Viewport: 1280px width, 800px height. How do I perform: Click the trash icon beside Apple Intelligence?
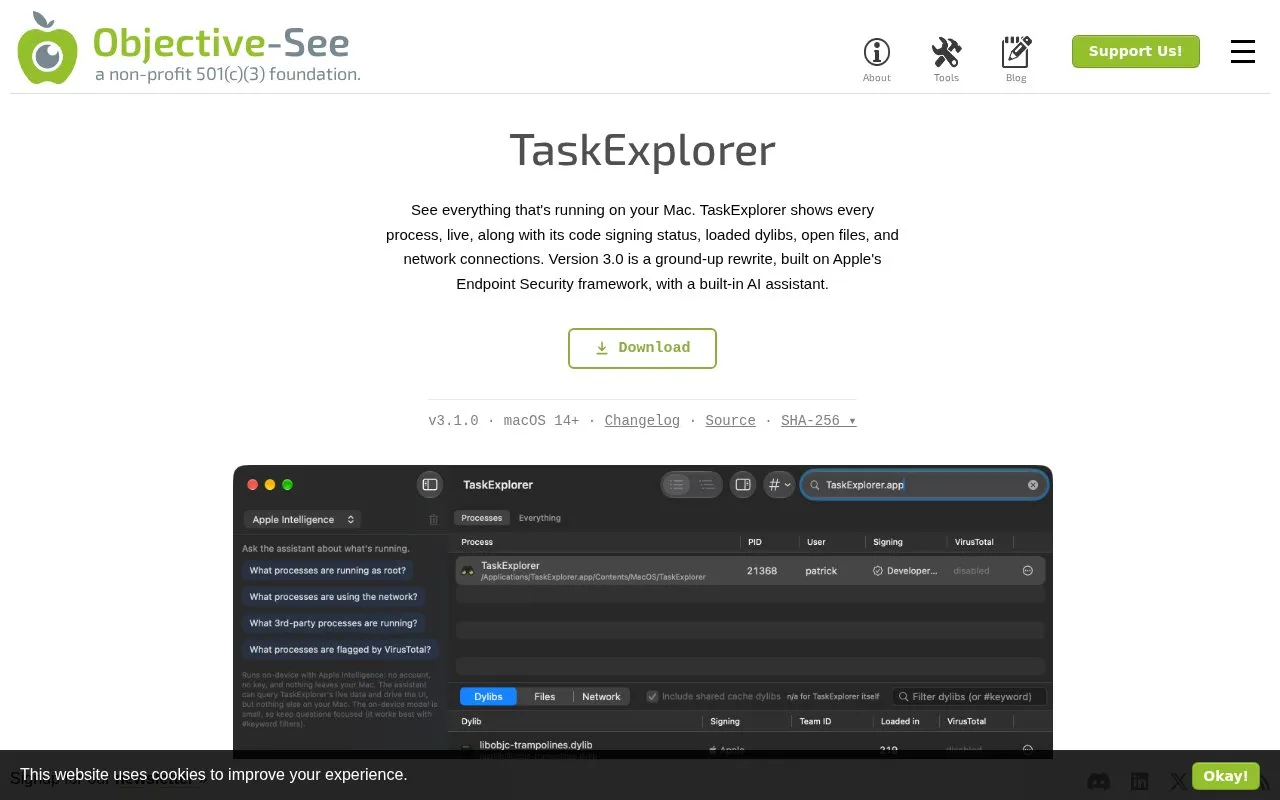tap(433, 520)
